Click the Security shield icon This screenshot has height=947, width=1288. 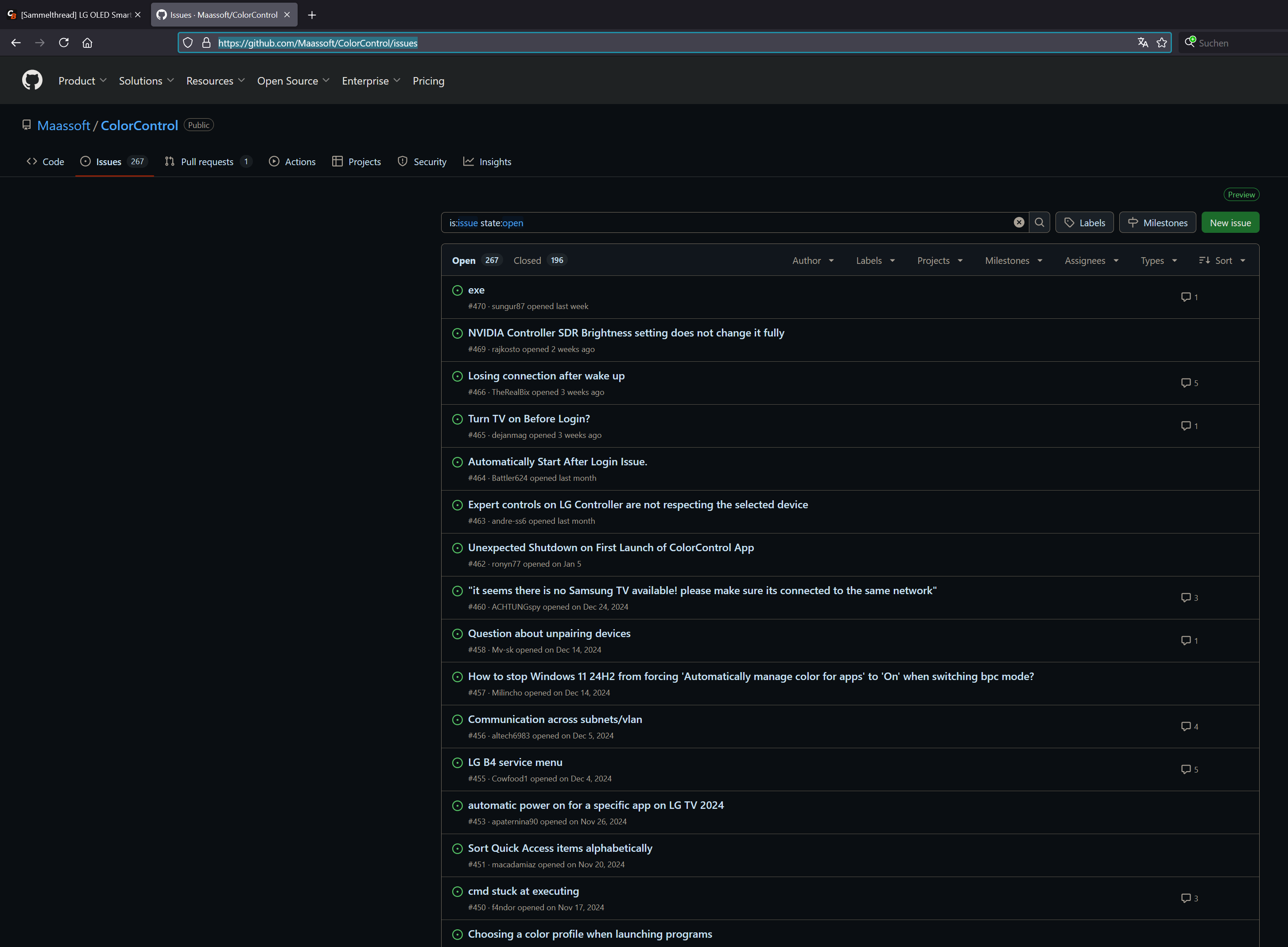pos(403,162)
